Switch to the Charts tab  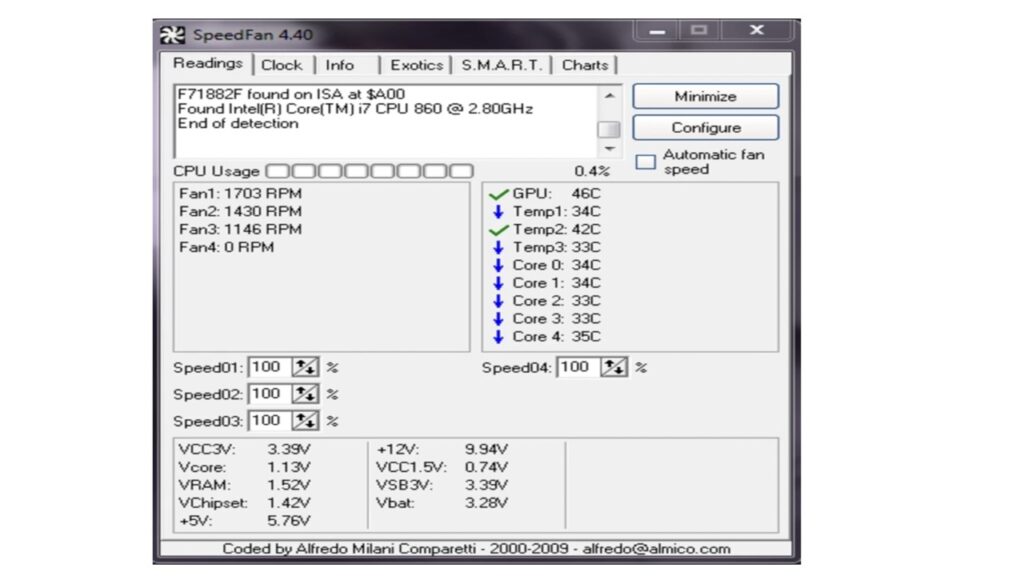[x=586, y=64]
